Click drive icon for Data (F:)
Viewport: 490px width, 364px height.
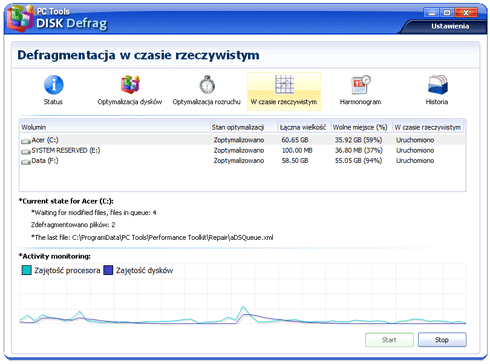pos(26,162)
